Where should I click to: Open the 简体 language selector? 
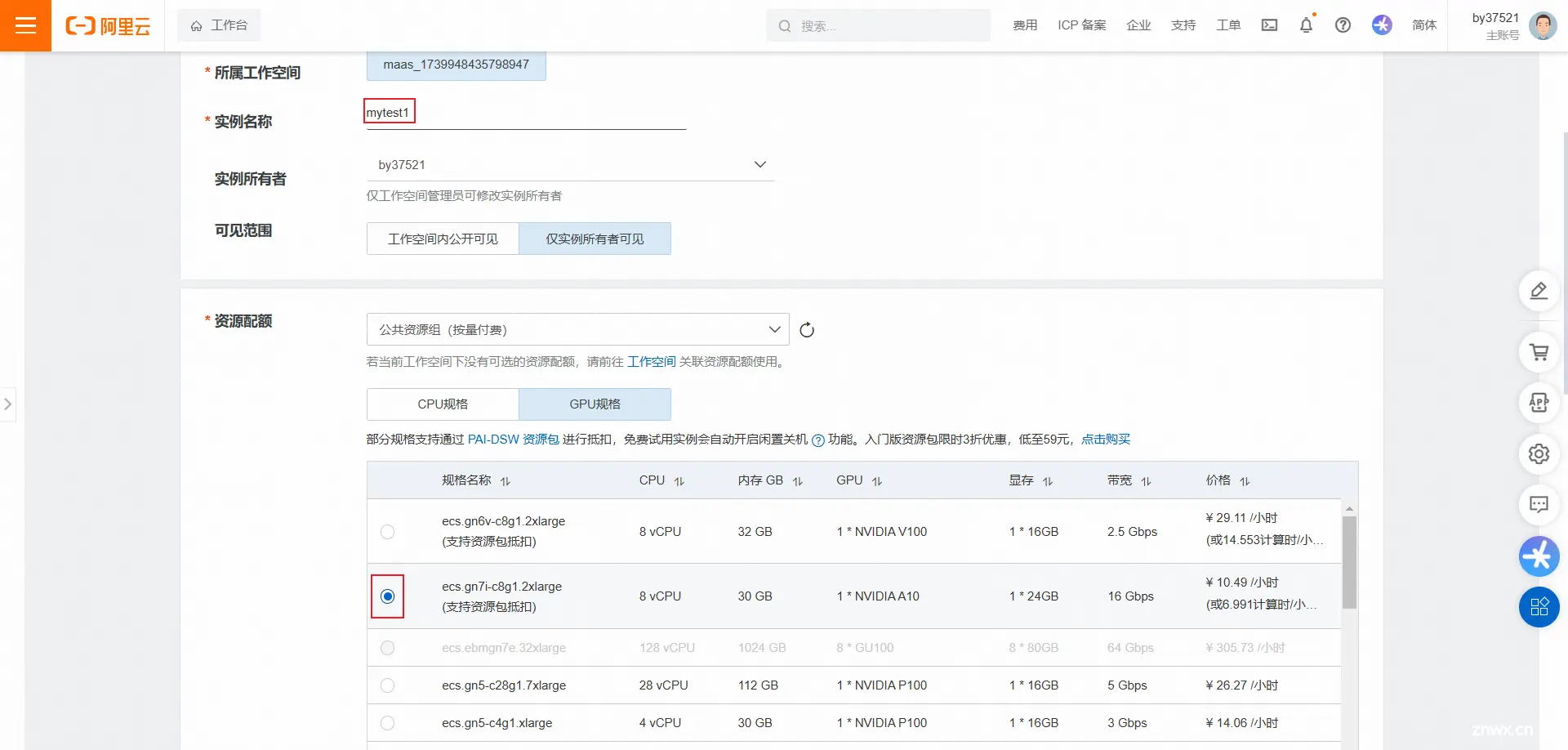pyautogui.click(x=1424, y=25)
